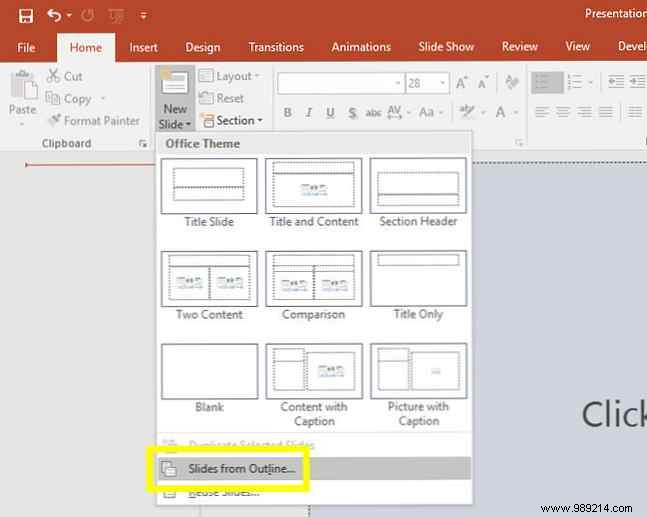647x517 pixels.
Task: Open the Review tab
Action: click(519, 47)
